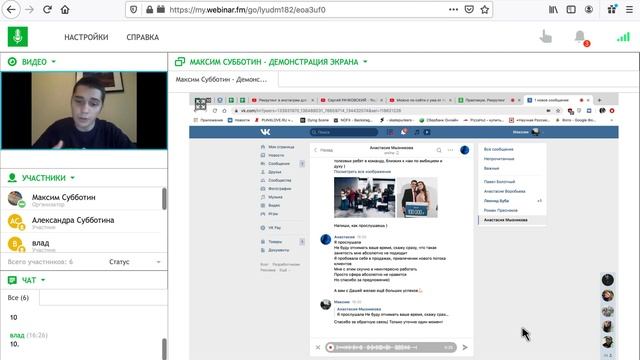Screen dimensions: 640x360
Task: Open the tracking protection shield icon
Action: click(x=133, y=9)
